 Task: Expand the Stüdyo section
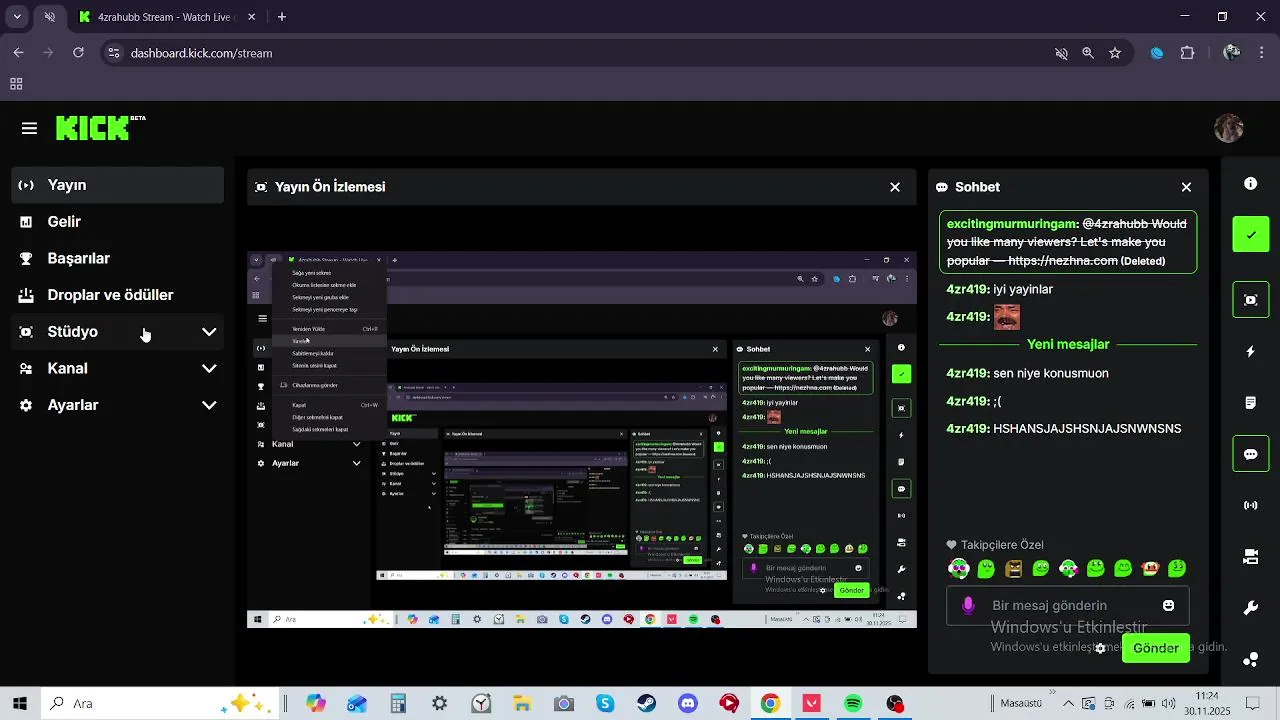(x=118, y=332)
